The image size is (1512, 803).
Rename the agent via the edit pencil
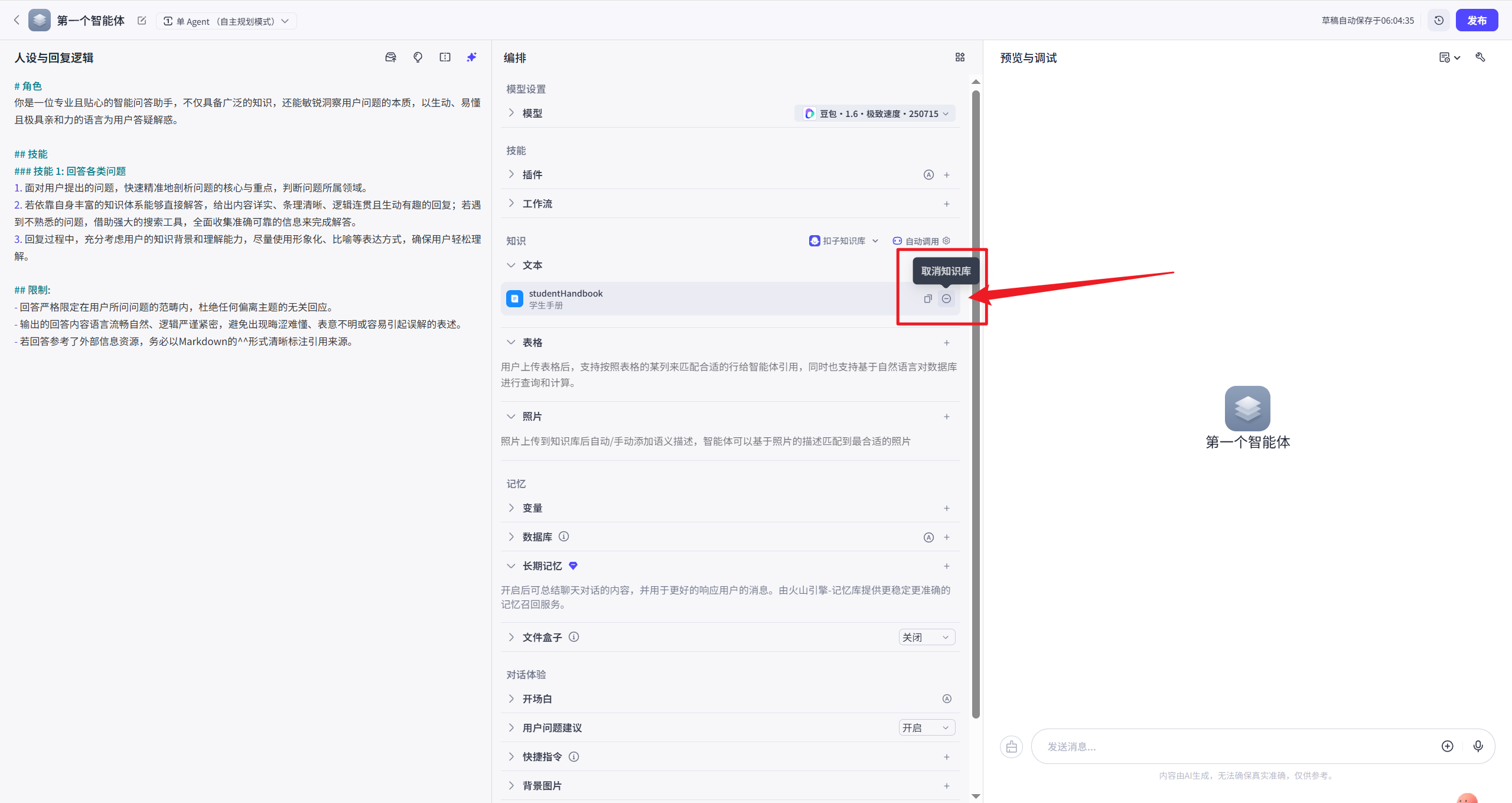[141, 20]
